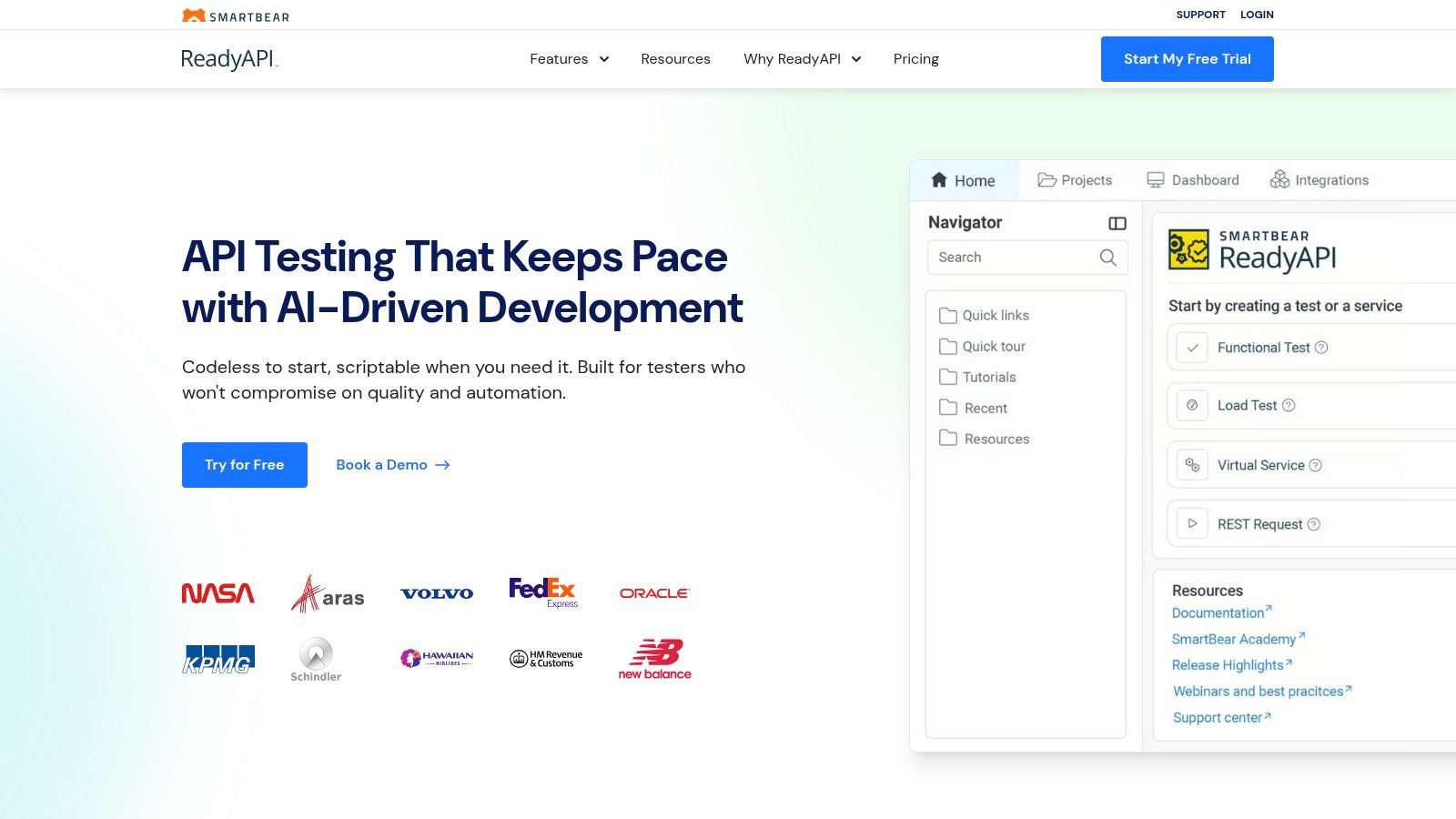Viewport: 1456px width, 819px height.
Task: Open the Why ReadyAPI menu label
Action: (792, 59)
